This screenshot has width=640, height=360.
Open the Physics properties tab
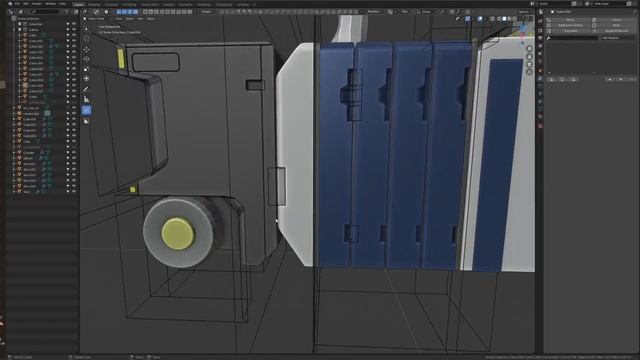click(540, 94)
